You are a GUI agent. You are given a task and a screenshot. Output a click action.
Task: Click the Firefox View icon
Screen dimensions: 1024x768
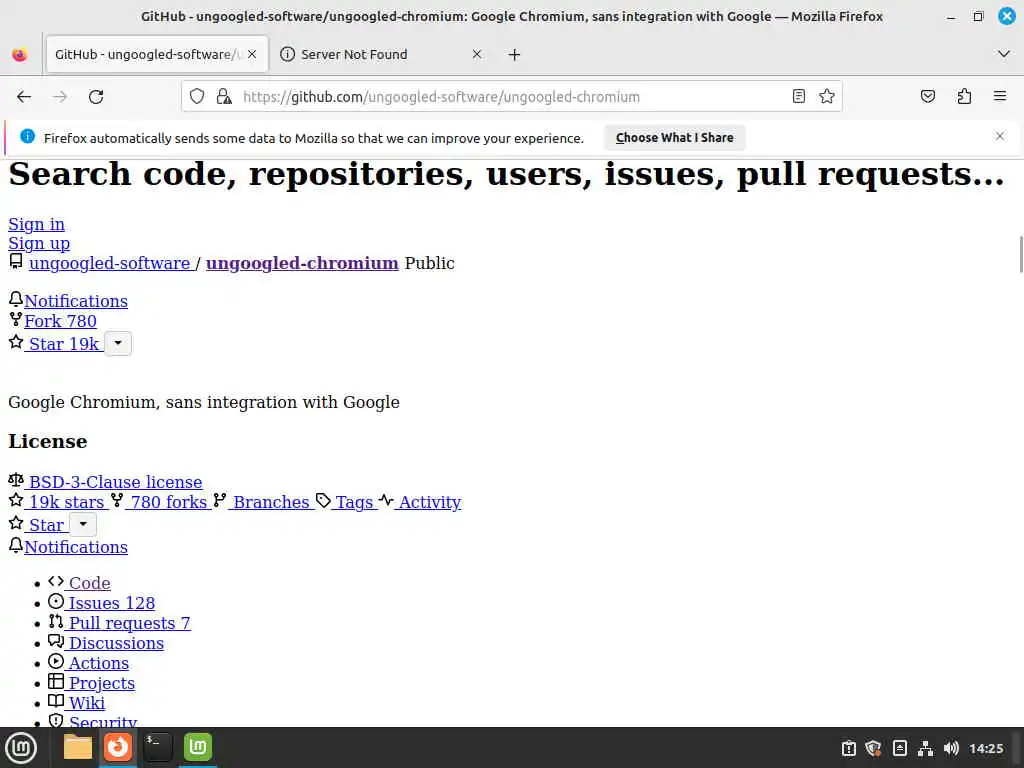coord(20,55)
